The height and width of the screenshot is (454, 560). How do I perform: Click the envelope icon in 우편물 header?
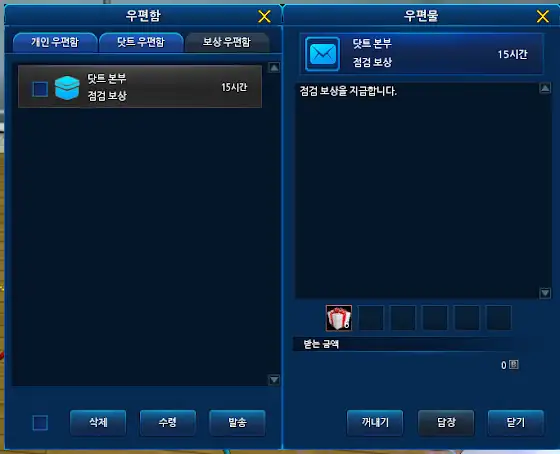coord(322,54)
